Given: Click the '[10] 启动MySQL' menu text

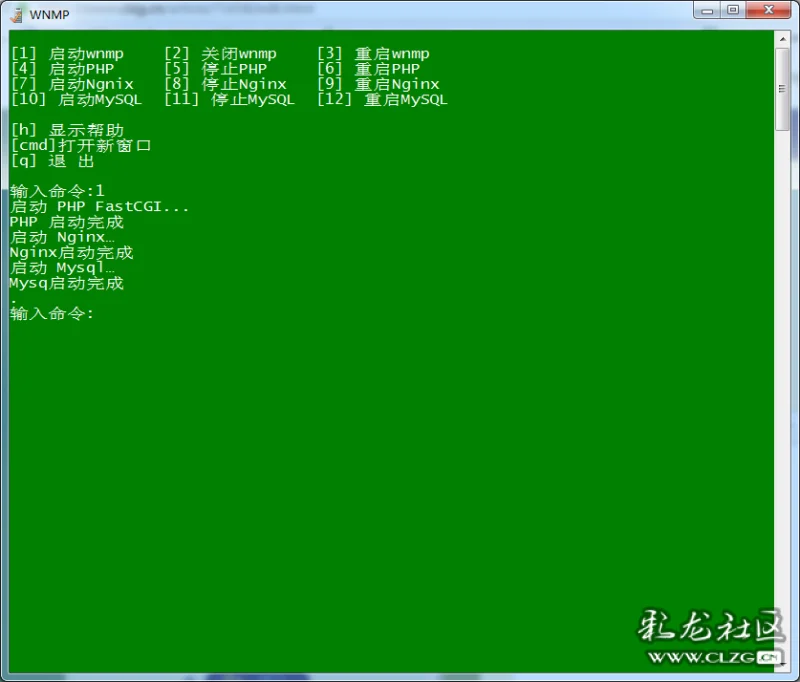Looking at the screenshot, I should (77, 99).
